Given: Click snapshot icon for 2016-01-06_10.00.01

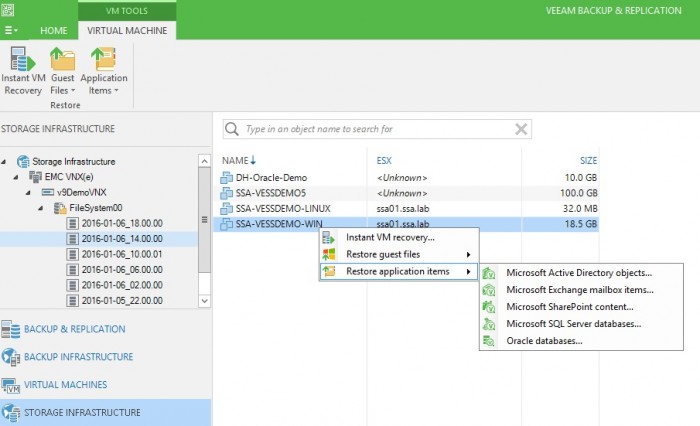Looking at the screenshot, I should tap(72, 254).
